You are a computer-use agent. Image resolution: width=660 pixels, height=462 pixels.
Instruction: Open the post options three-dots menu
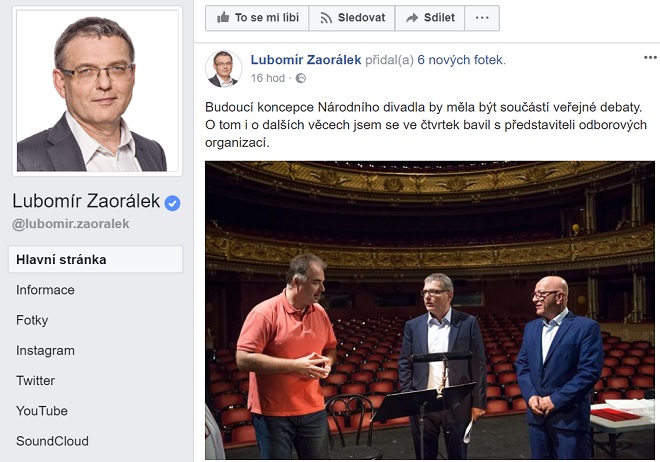tap(650, 58)
